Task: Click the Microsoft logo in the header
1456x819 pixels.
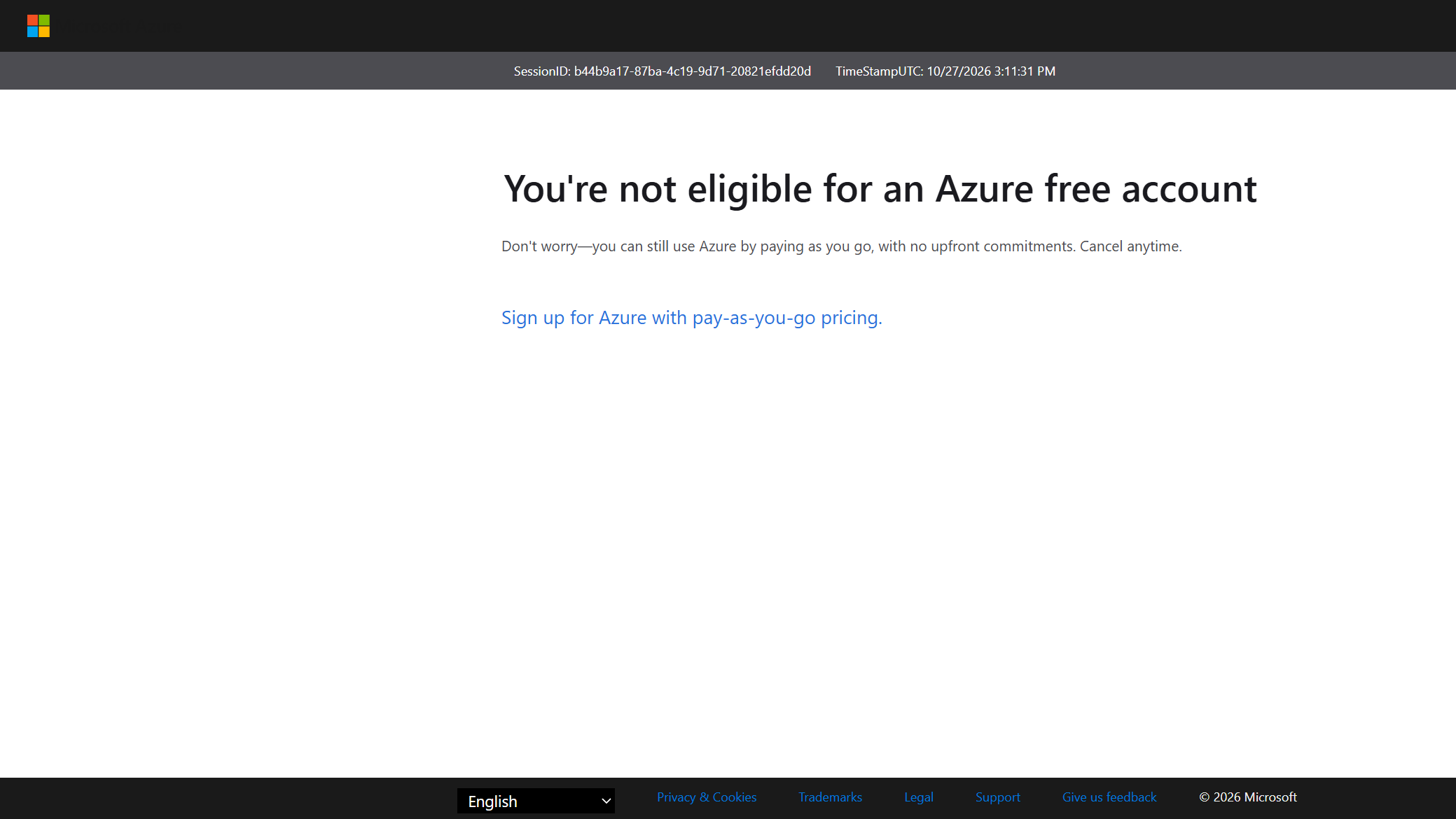Action: (39, 26)
